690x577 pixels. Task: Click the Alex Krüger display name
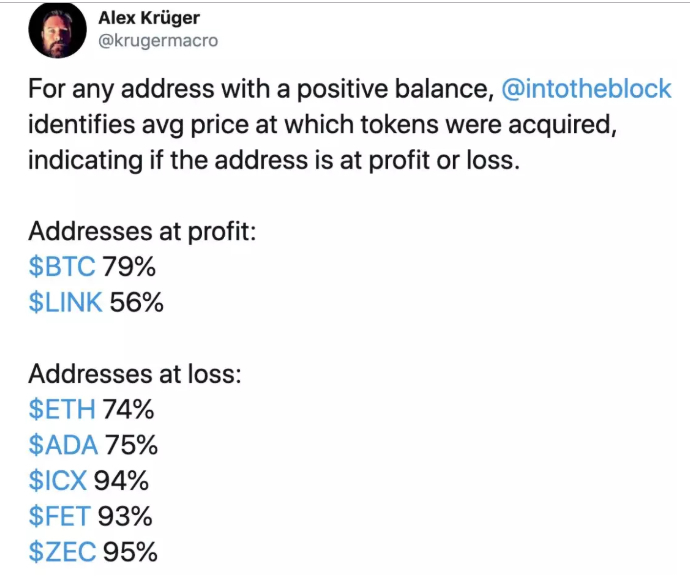(149, 18)
